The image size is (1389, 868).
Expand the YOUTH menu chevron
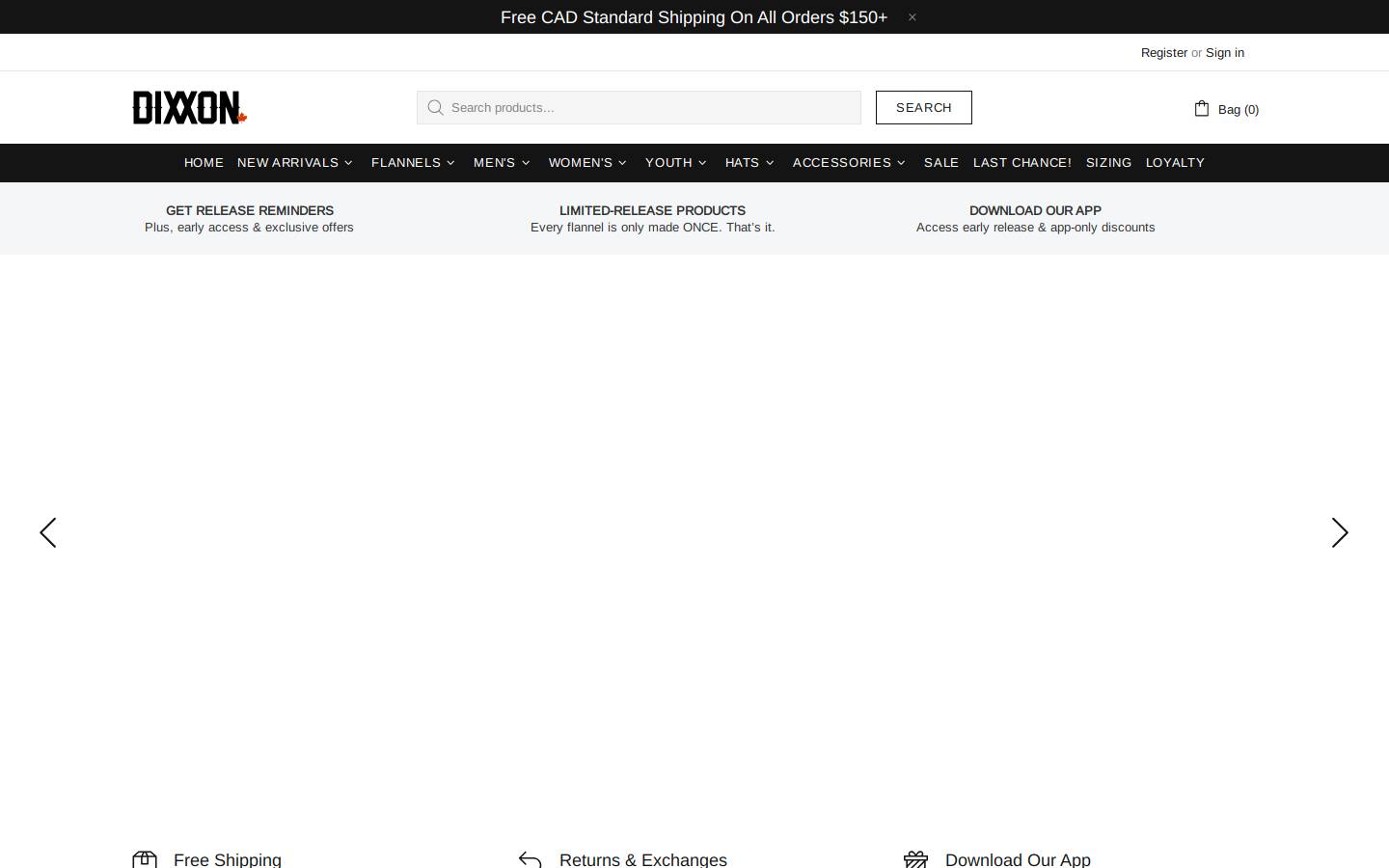[702, 163]
